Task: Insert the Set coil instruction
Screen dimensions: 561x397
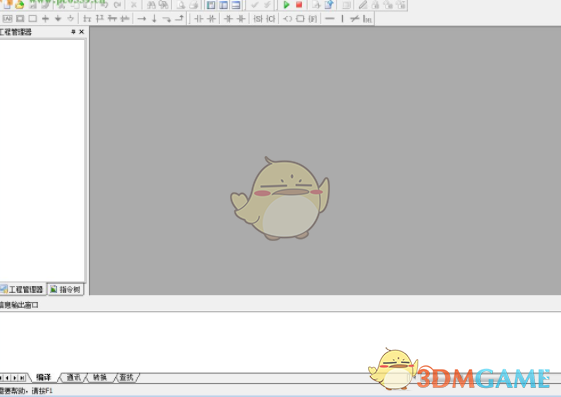Action: tap(258, 19)
